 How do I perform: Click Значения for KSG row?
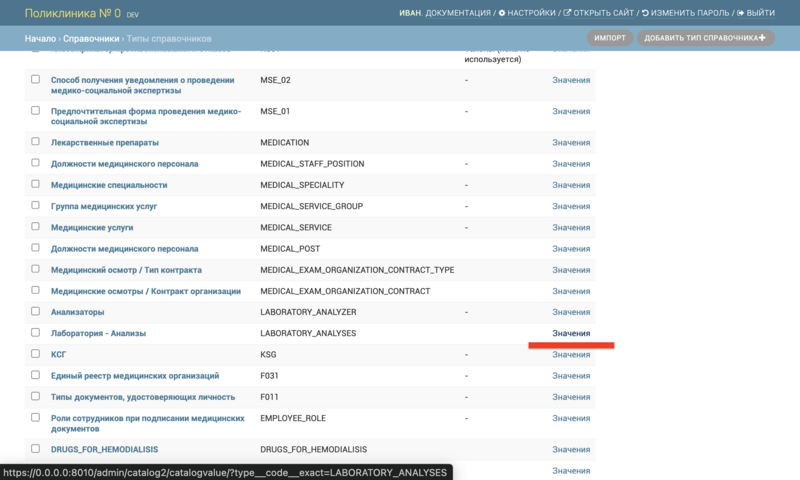(x=571, y=355)
